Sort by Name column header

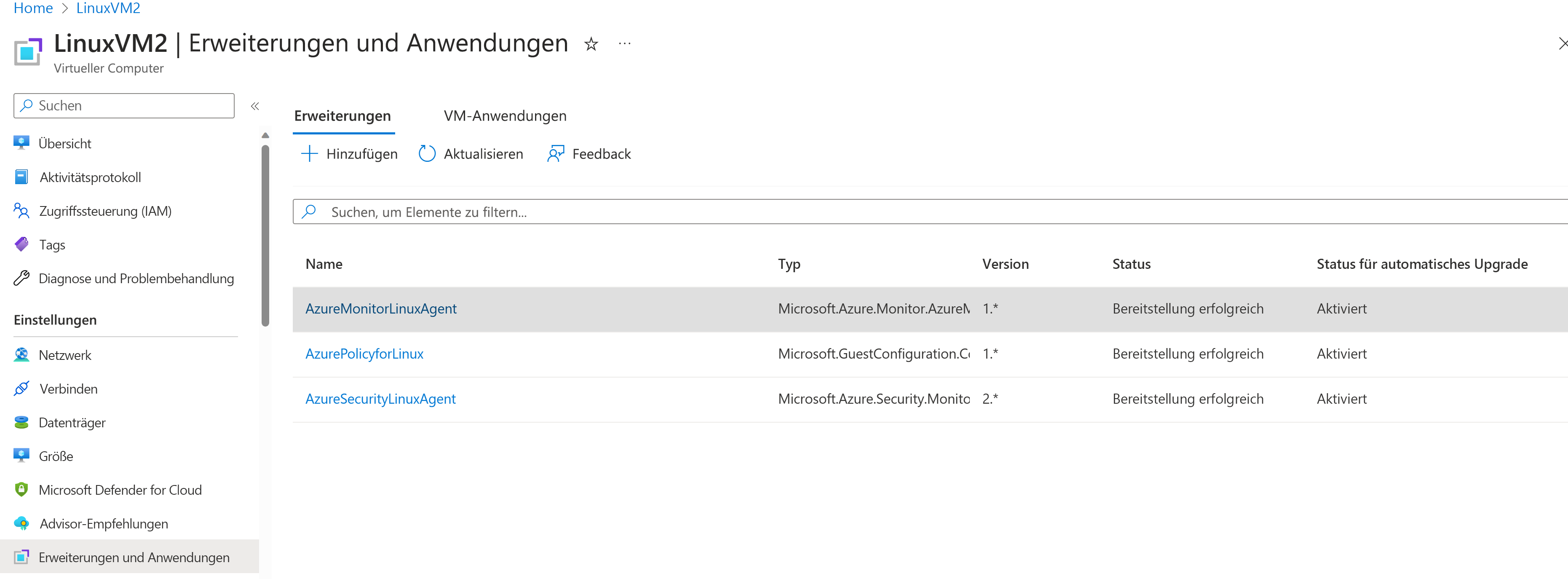tap(324, 264)
